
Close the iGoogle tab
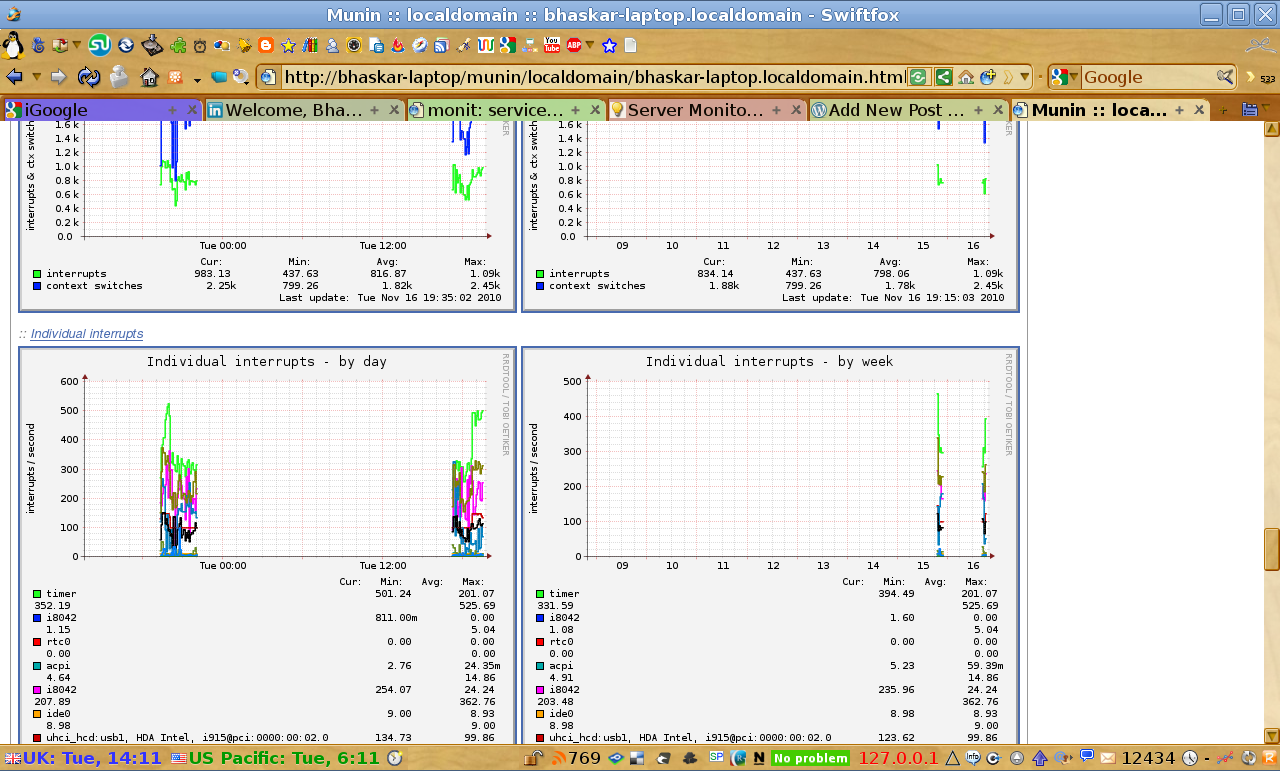click(x=193, y=110)
